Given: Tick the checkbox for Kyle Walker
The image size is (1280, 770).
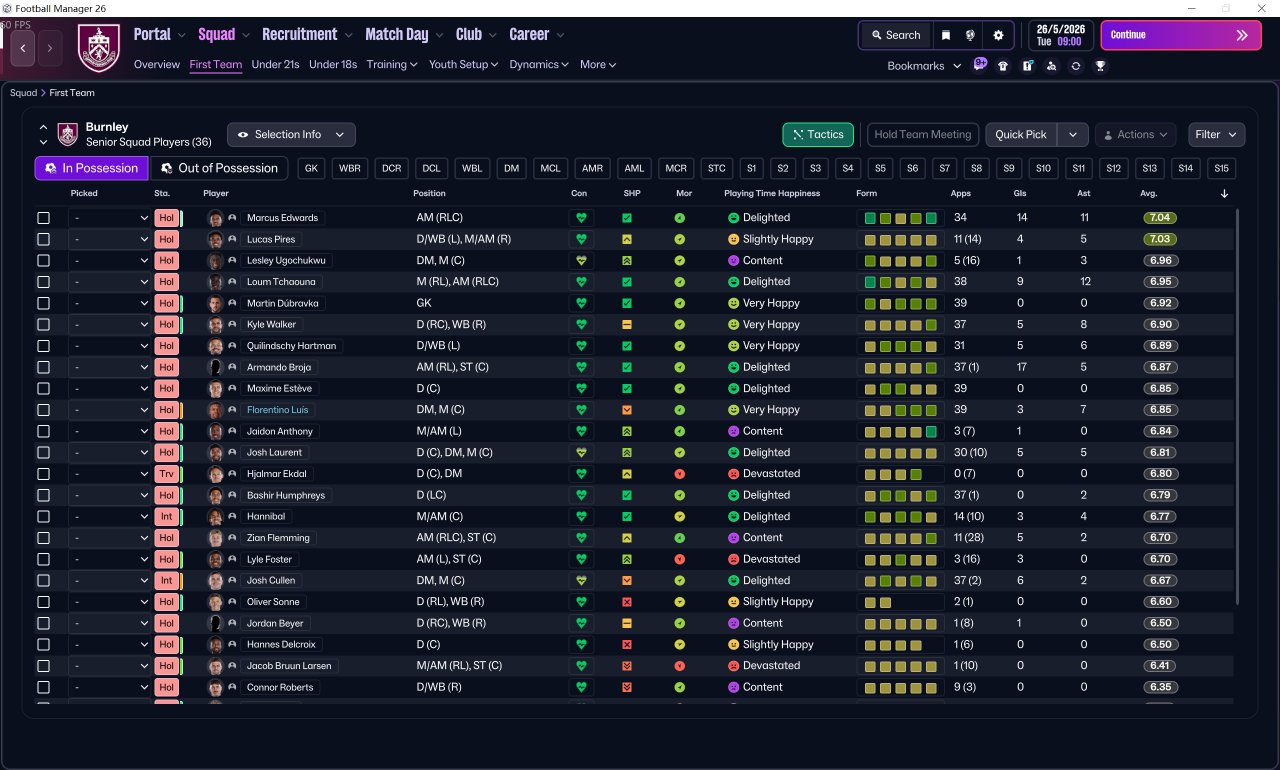Looking at the screenshot, I should click(43, 325).
